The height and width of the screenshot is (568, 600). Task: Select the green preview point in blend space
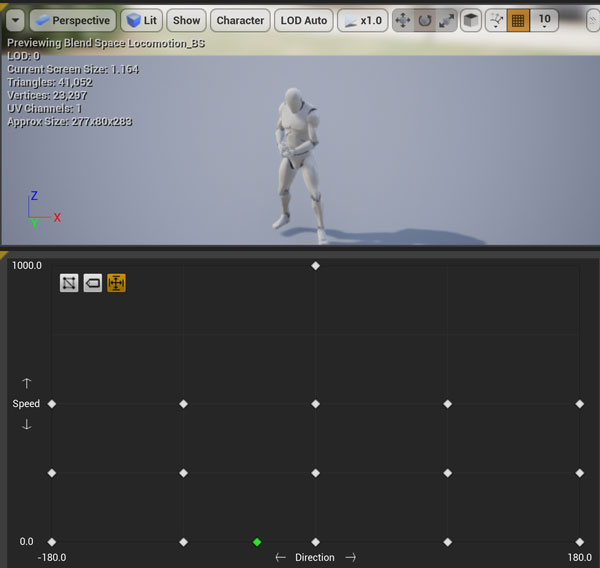click(257, 542)
